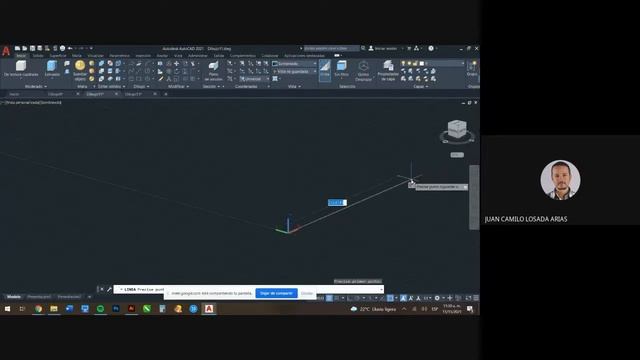Select the Extrusión tool

[x=52, y=68]
